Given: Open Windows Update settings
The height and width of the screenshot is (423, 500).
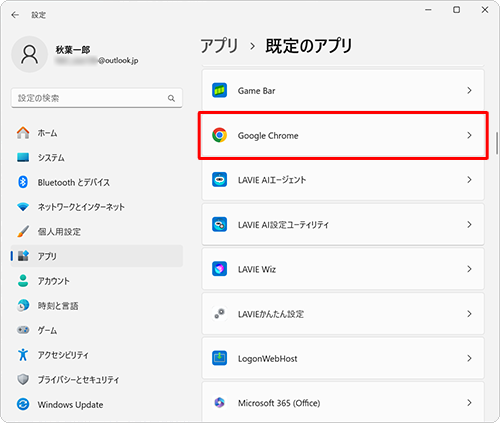Looking at the screenshot, I should point(97,404).
